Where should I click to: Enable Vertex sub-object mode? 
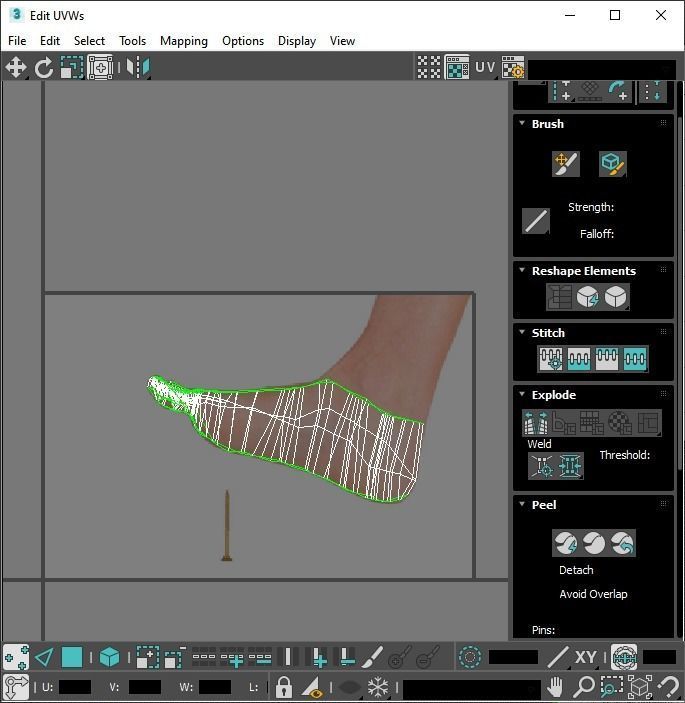(16, 658)
